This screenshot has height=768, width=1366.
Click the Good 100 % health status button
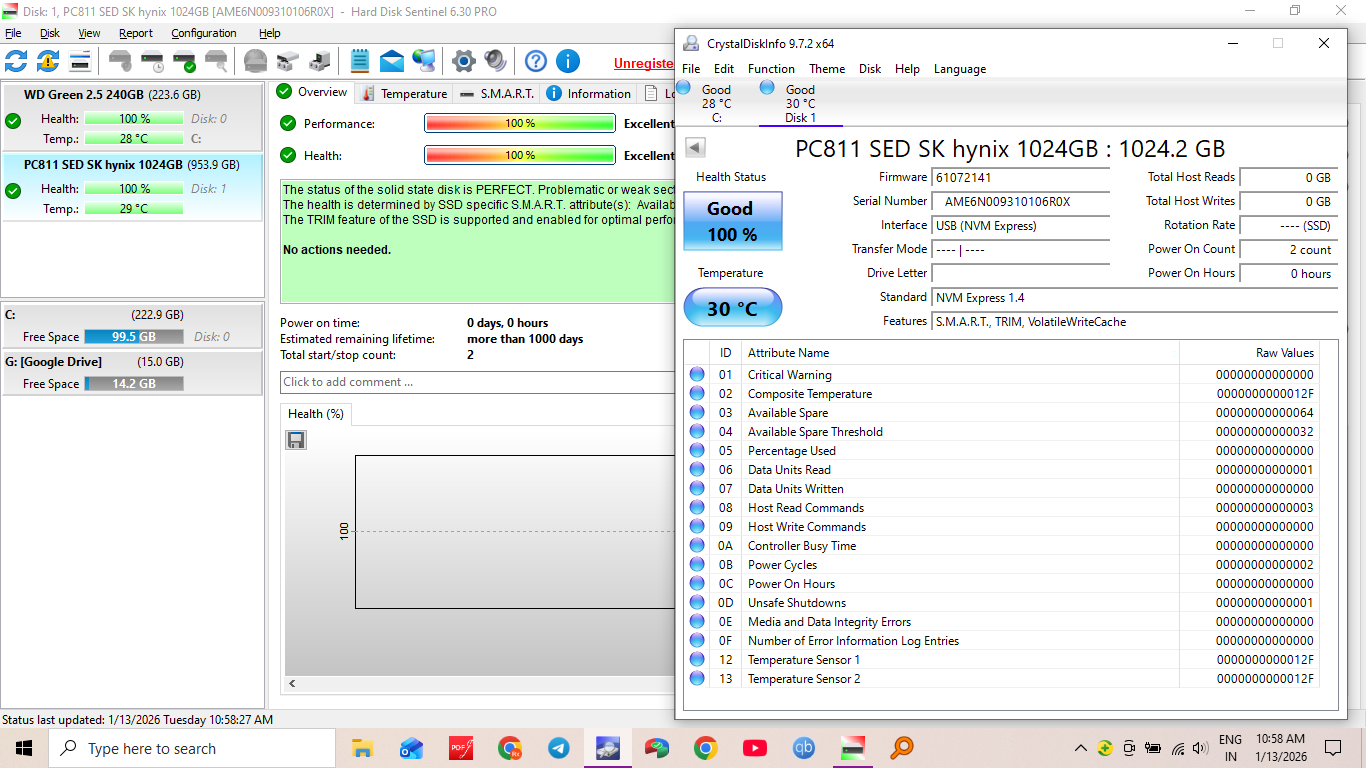pyautogui.click(x=732, y=221)
